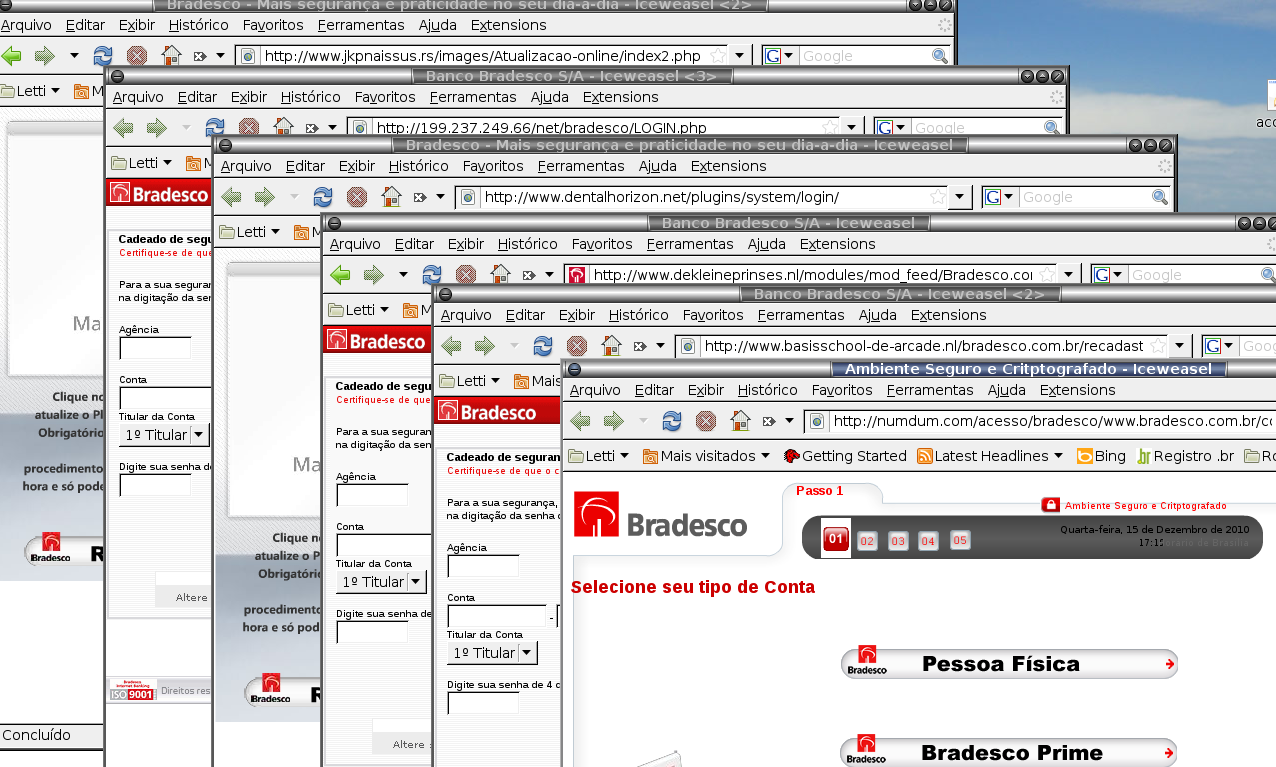Open Google search engine dropdown in jkpnaissus.rs window
The height and width of the screenshot is (767, 1276).
pyautogui.click(x=779, y=56)
